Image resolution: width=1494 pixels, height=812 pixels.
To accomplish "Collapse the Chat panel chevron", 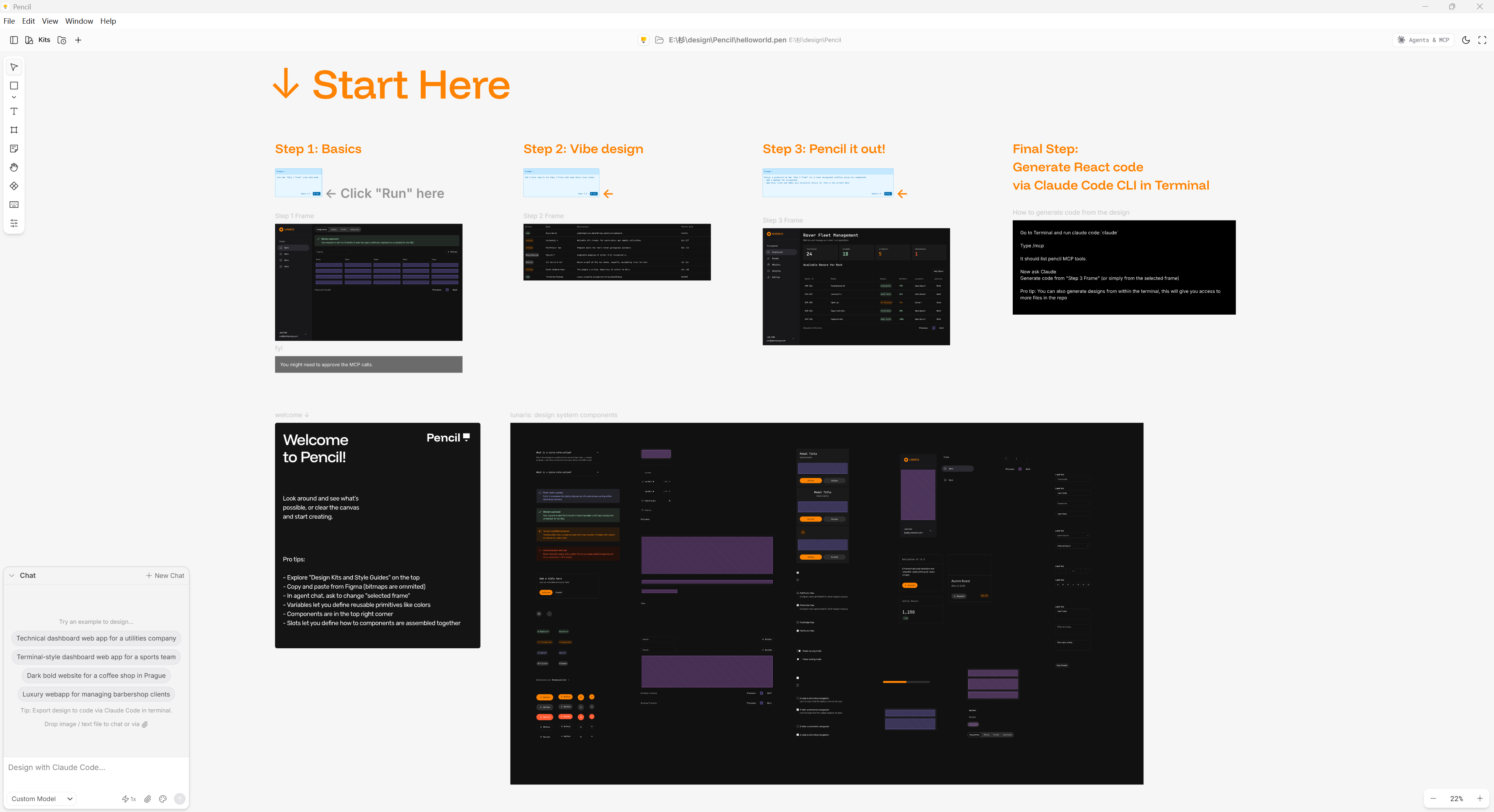I will pos(12,576).
